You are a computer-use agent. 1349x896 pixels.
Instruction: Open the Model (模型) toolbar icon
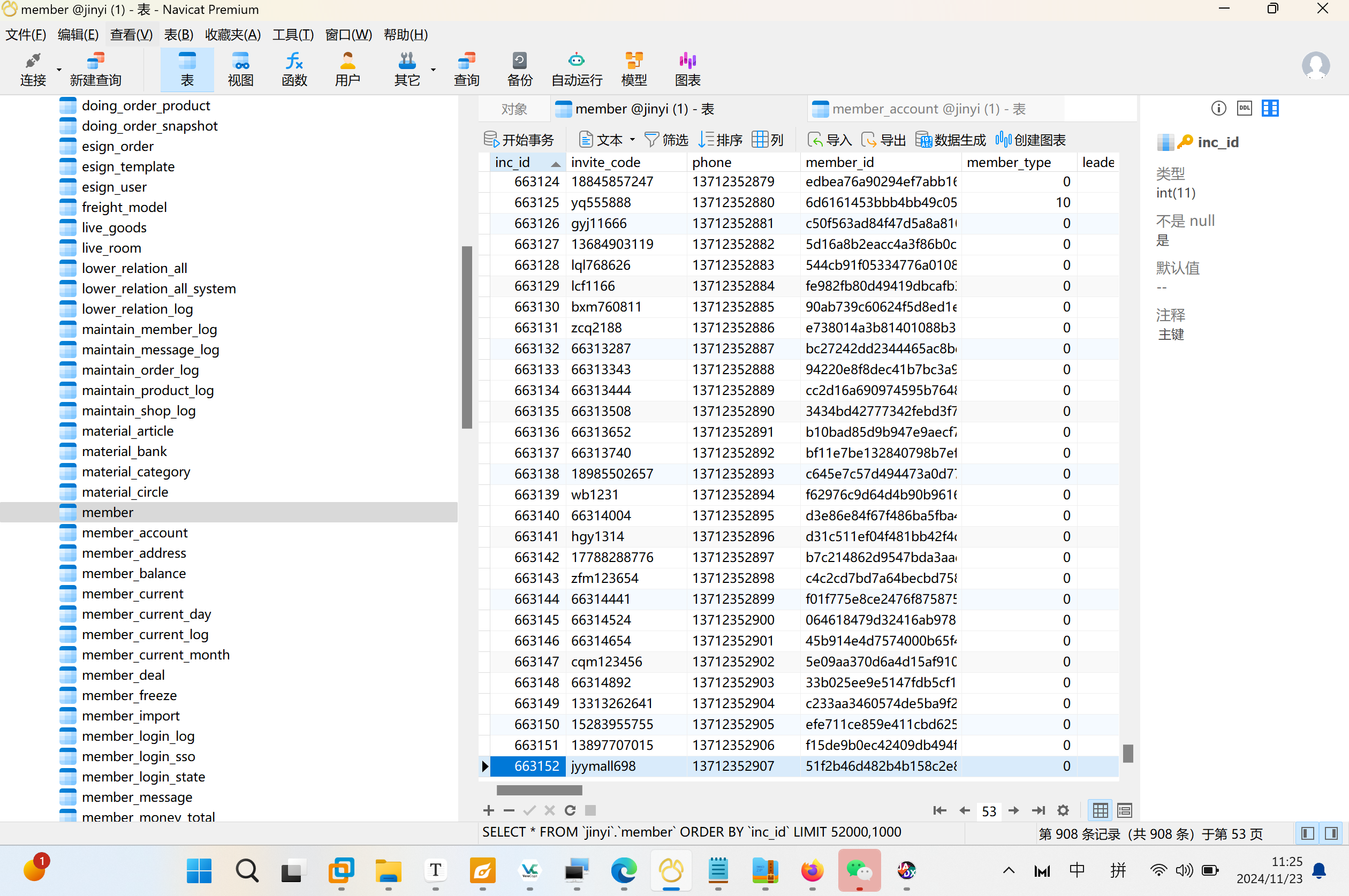(634, 70)
